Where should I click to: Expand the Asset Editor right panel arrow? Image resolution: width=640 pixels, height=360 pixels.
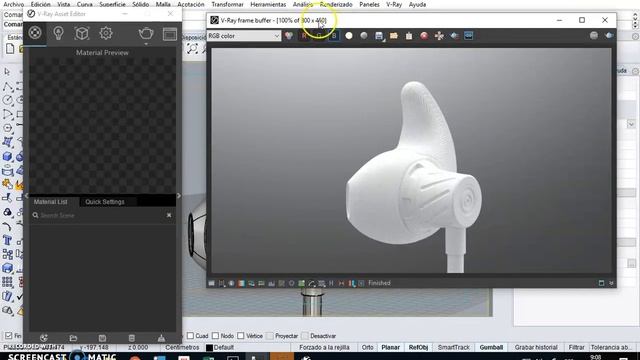tap(179, 196)
